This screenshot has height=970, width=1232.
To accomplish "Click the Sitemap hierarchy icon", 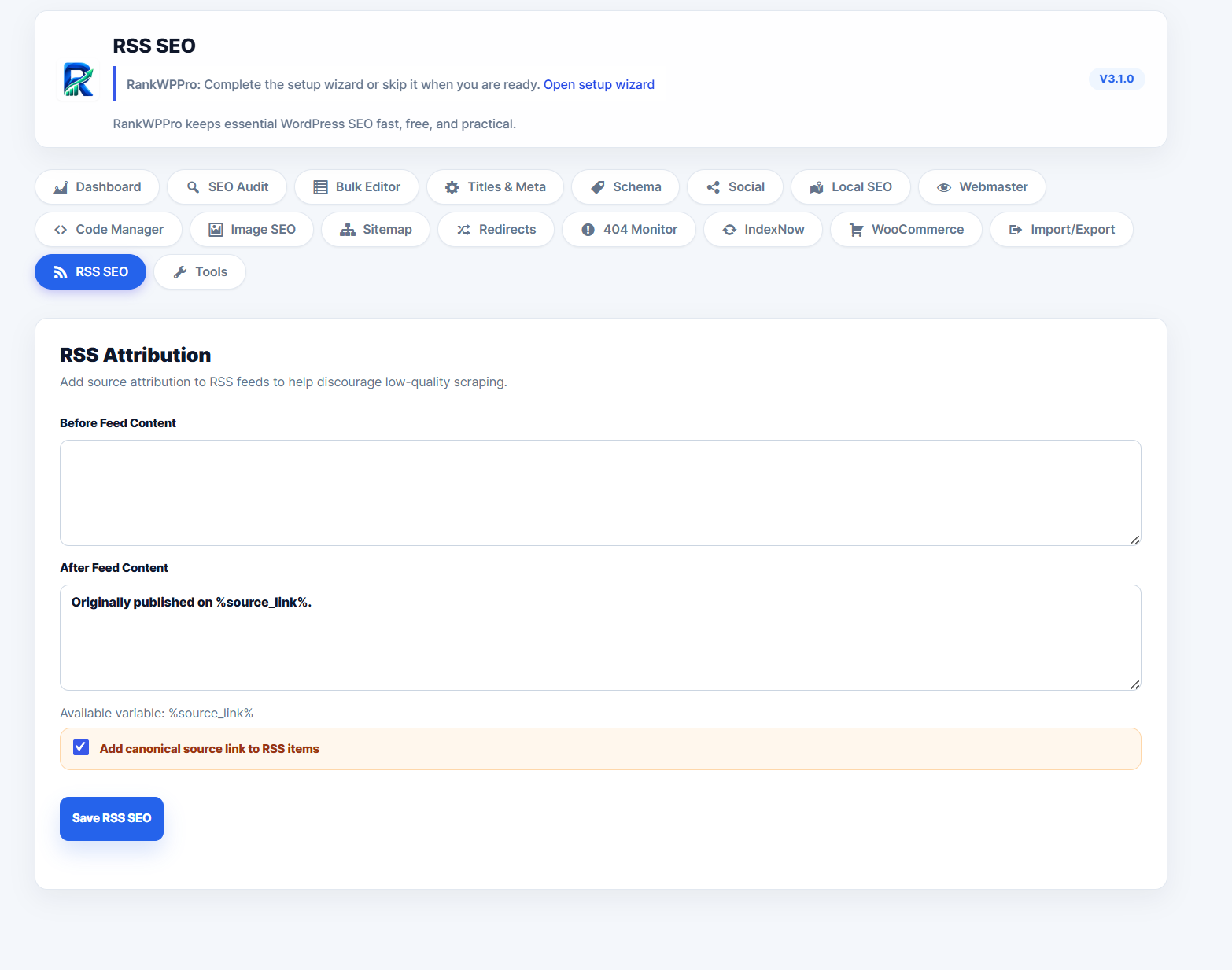I will tap(348, 230).
